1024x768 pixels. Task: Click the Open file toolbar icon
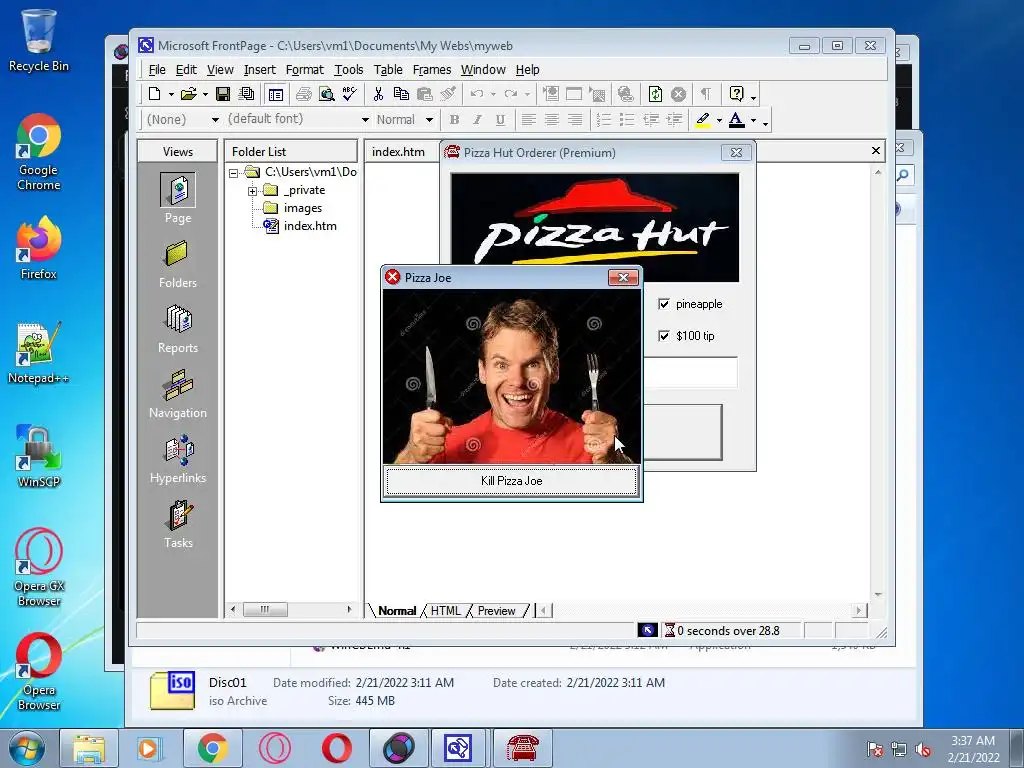tap(188, 94)
